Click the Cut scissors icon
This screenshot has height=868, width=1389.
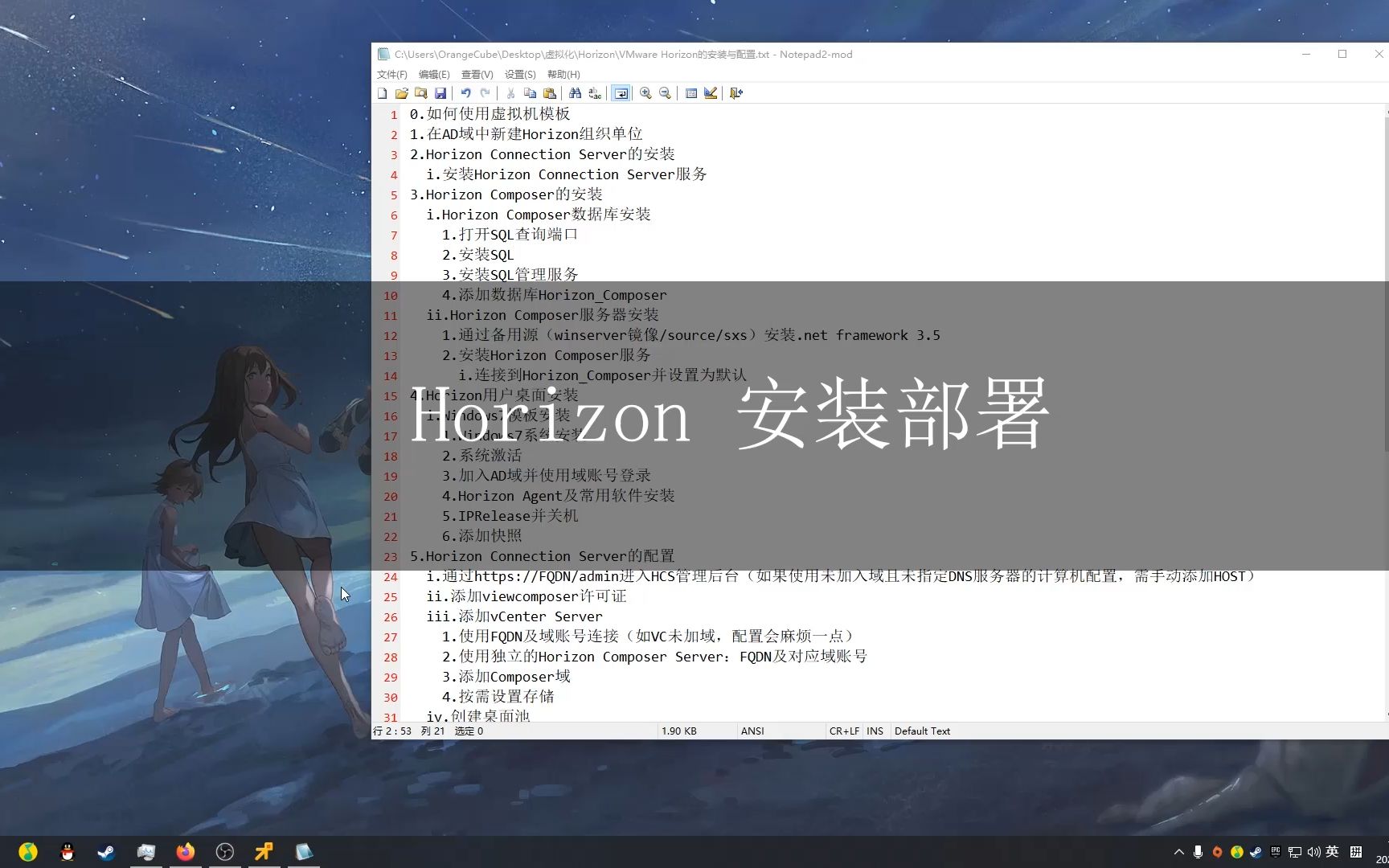click(x=510, y=93)
